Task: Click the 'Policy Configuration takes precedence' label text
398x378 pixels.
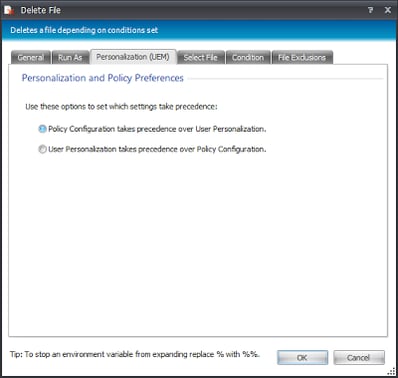Action: coord(157,129)
